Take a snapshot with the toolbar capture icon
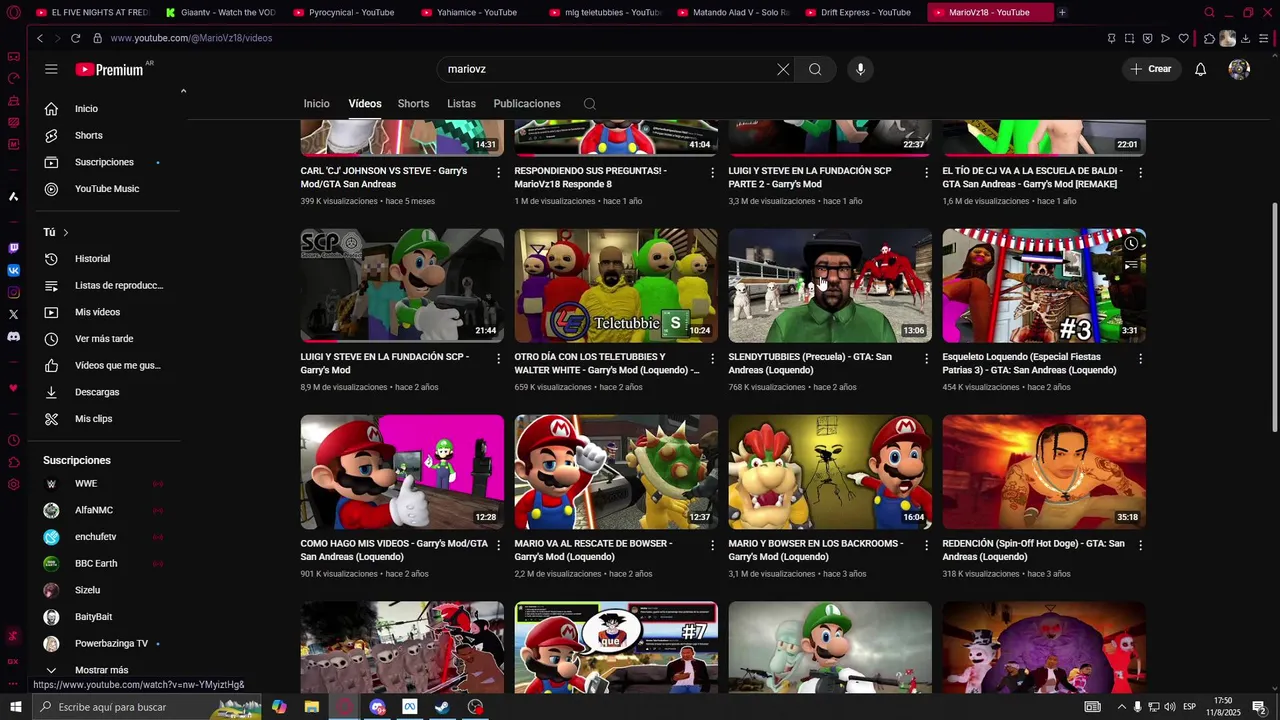Viewport: 1280px width, 720px height. click(x=1129, y=38)
